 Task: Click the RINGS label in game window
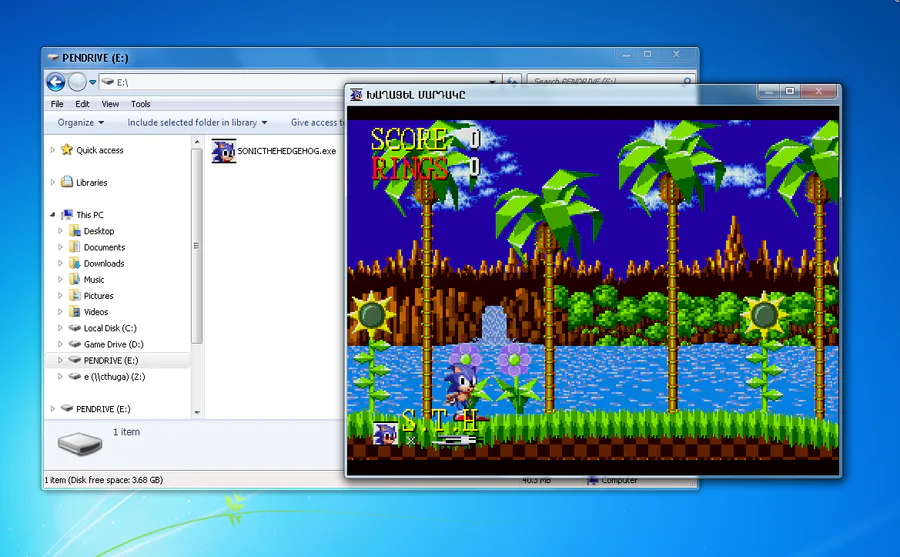(x=410, y=168)
